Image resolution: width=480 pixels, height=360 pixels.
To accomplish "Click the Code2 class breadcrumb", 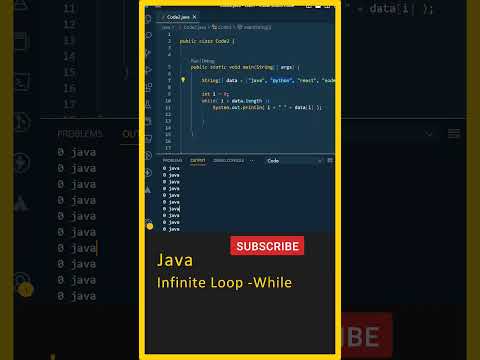I will [x=222, y=27].
